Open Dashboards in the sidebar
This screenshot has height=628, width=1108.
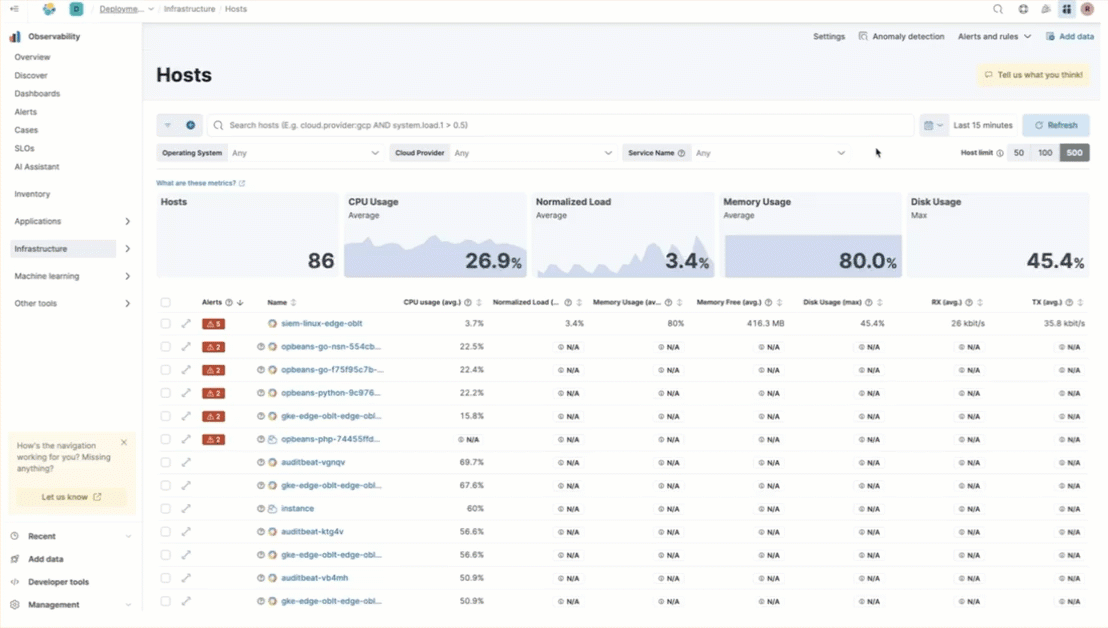(37, 93)
